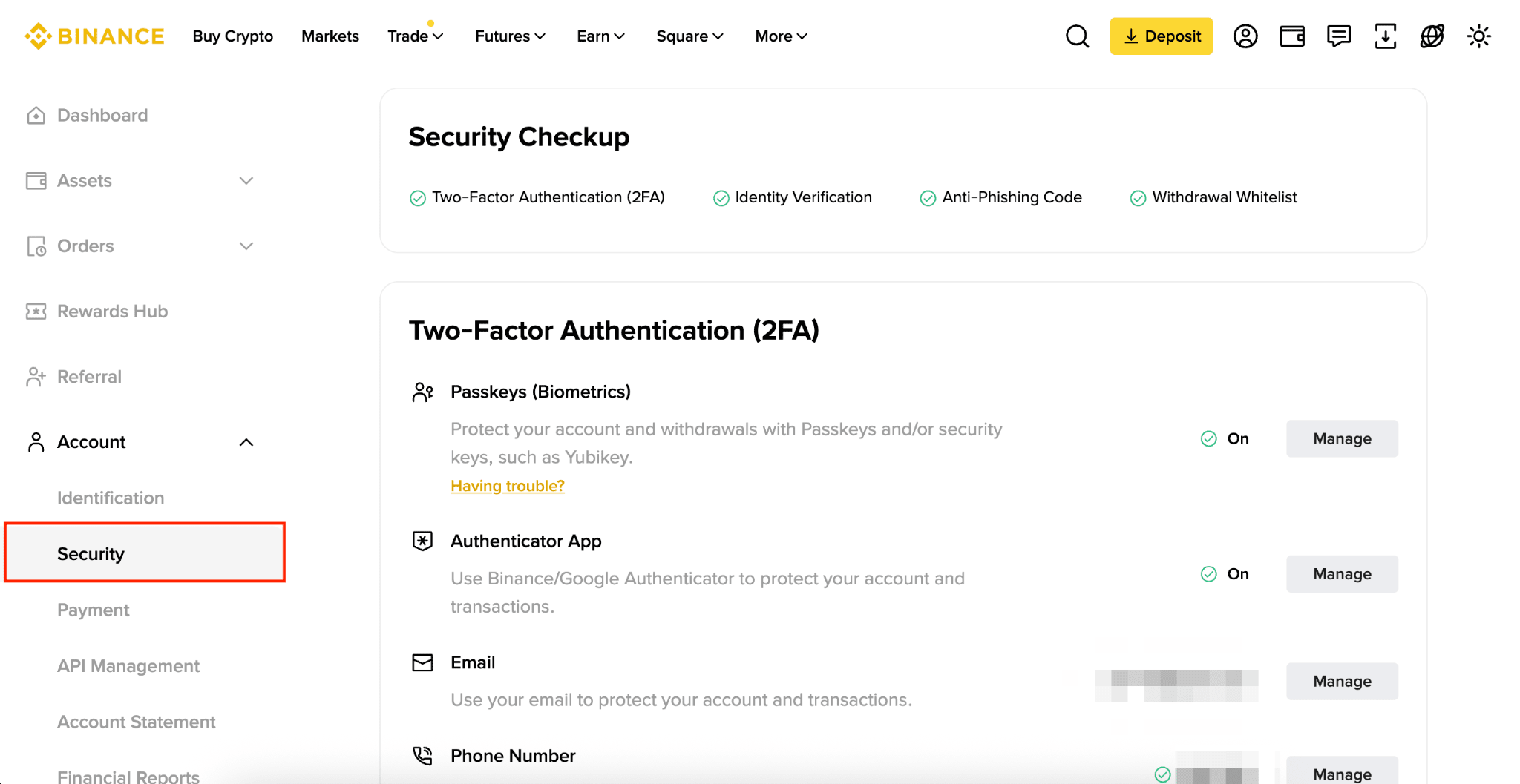Follow the Having trouble? link
This screenshot has height=784, width=1520.
pyautogui.click(x=508, y=486)
